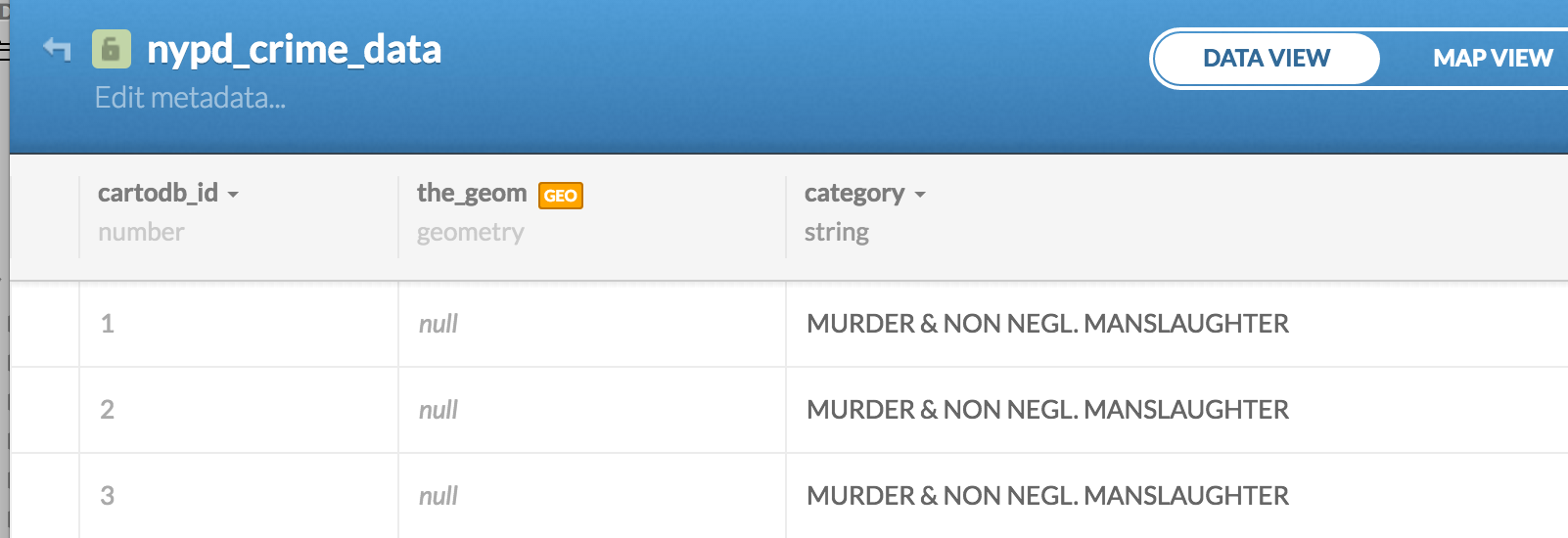This screenshot has width=1568, height=538.
Task: Select the cartodb_id cell with value 3
Action: pos(239,496)
